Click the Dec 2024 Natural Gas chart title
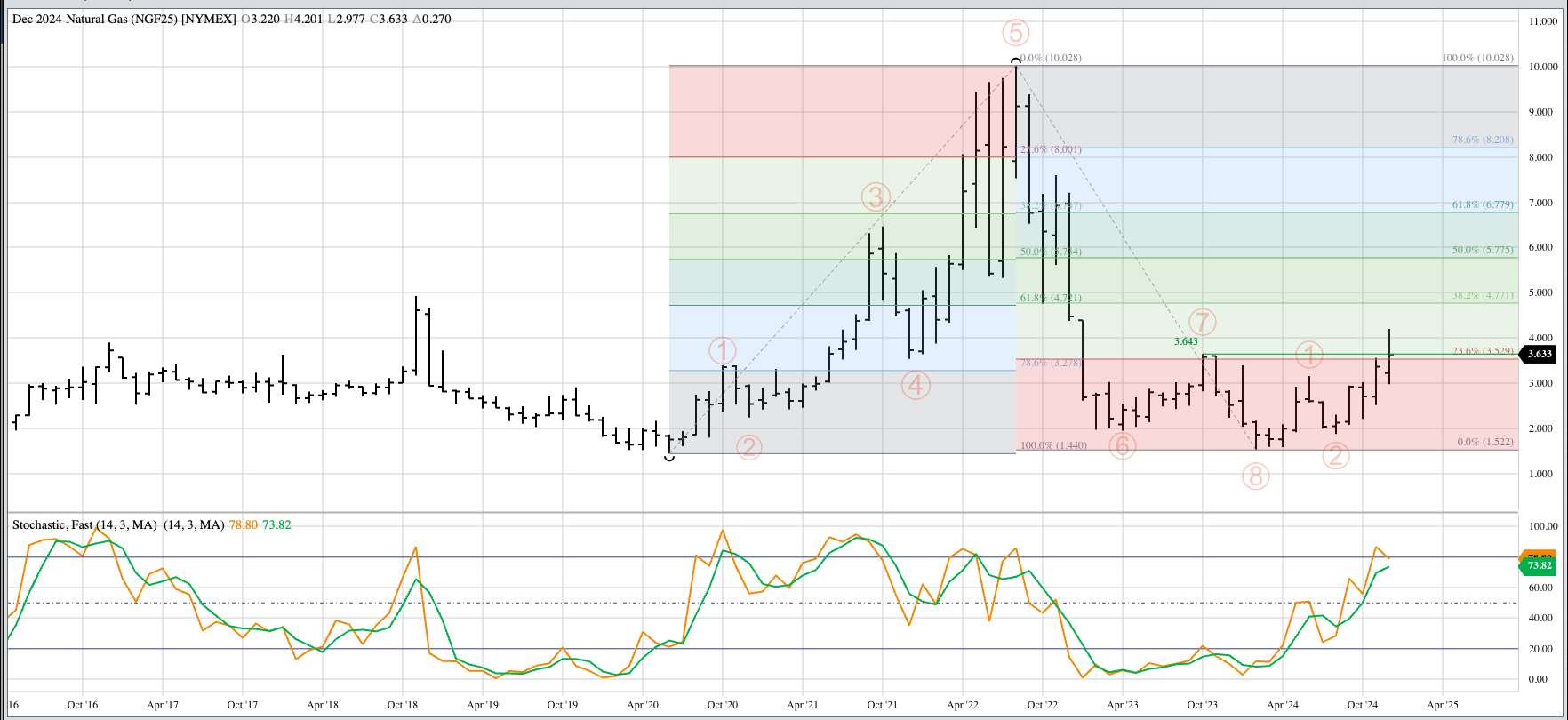Viewport: 1568px width, 720px height. (124, 19)
